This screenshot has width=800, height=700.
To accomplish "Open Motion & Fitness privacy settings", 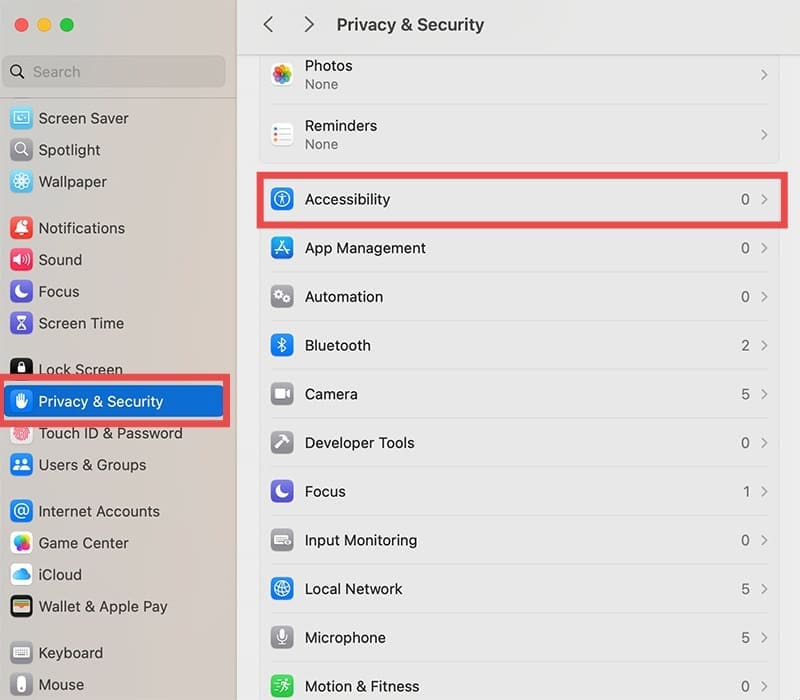I will point(361,686).
